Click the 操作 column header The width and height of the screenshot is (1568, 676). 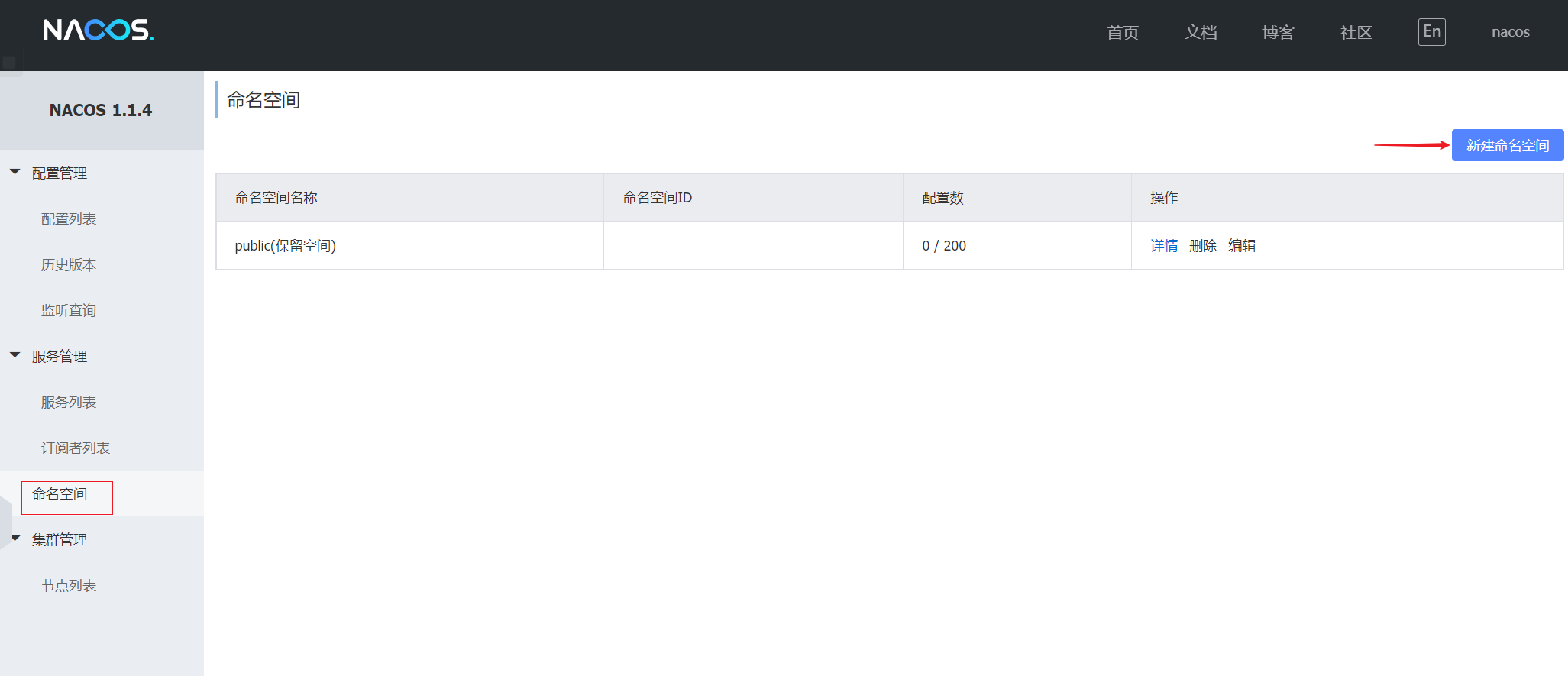tap(1347, 198)
